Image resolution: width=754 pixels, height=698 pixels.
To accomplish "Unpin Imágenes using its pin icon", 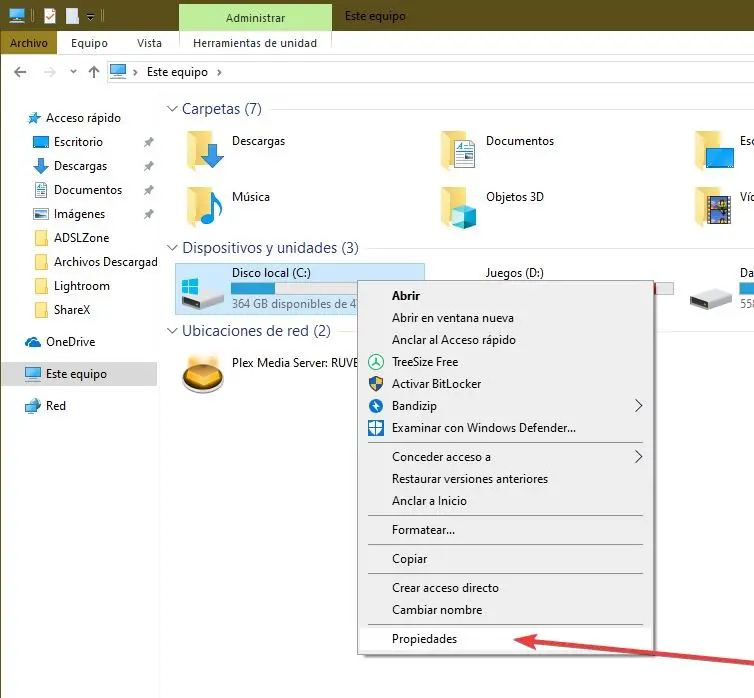I will coord(149,214).
